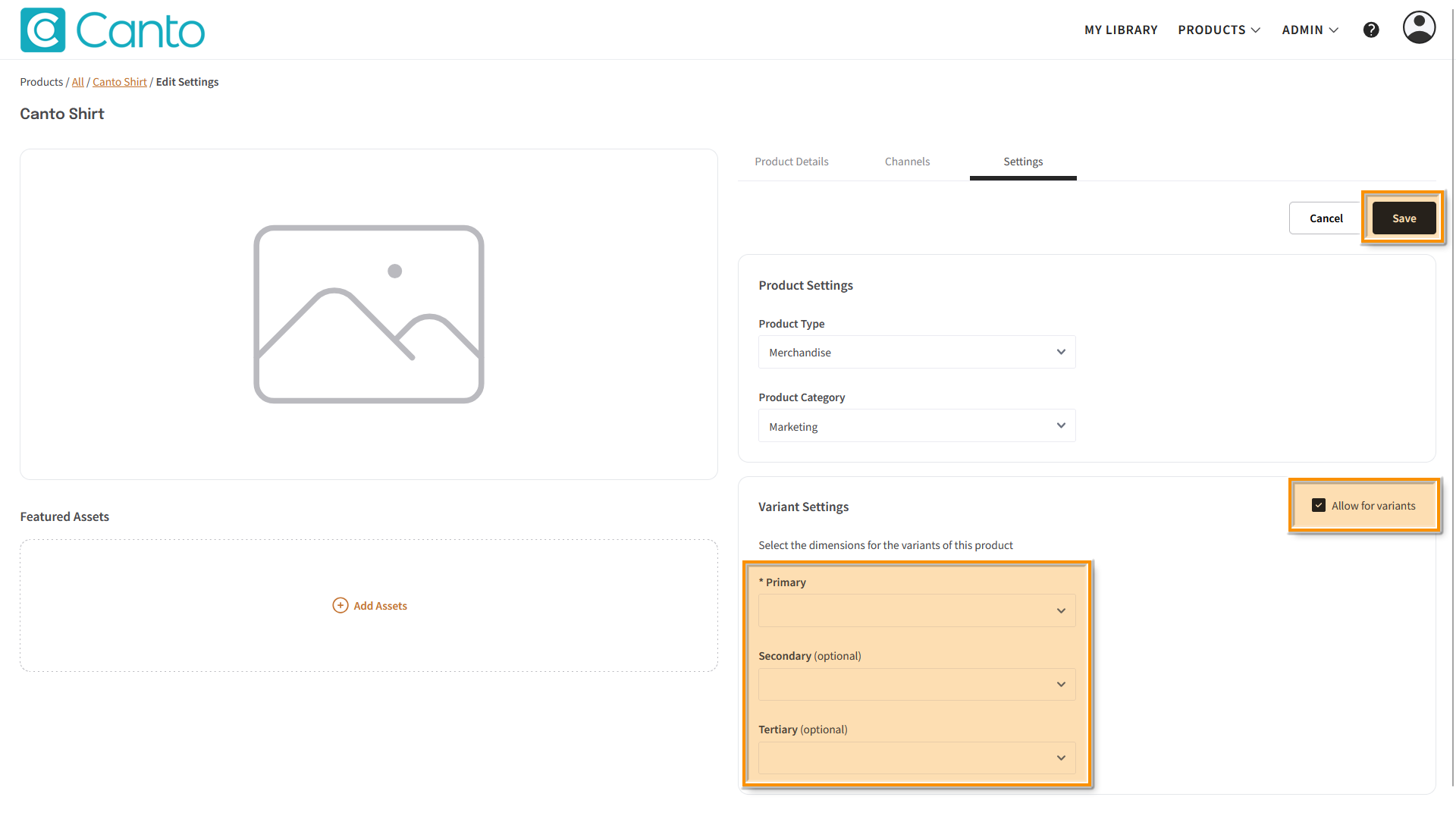
Task: Click the Cancel button
Action: point(1326,218)
